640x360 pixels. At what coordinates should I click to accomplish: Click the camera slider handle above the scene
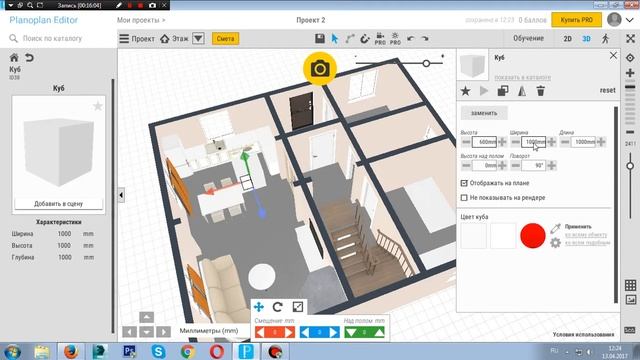click(x=426, y=63)
